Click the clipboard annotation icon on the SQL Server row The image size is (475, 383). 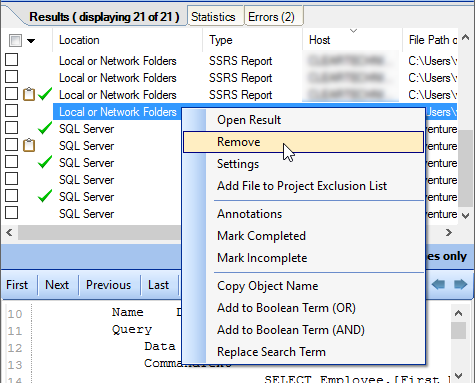[x=29, y=145]
